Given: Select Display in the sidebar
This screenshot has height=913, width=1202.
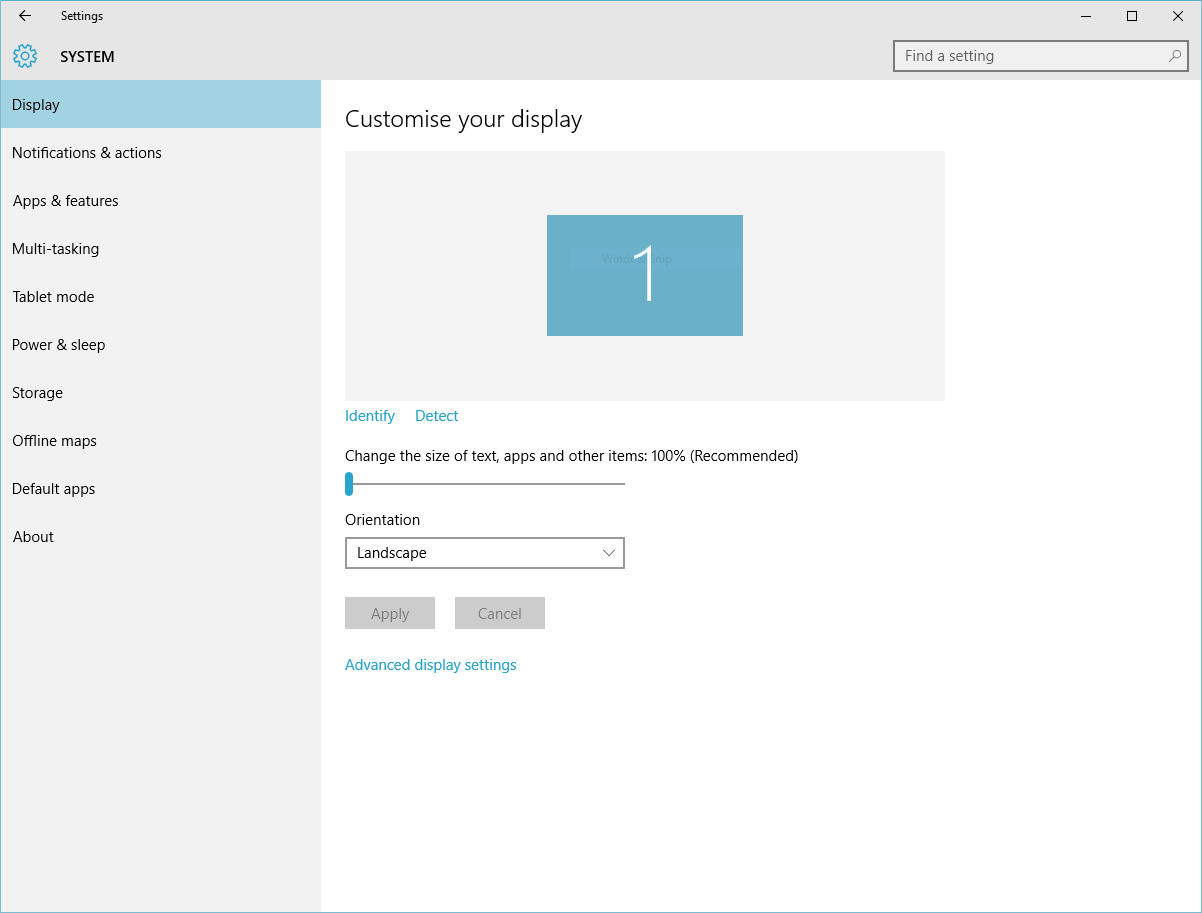Looking at the screenshot, I should click(x=160, y=104).
